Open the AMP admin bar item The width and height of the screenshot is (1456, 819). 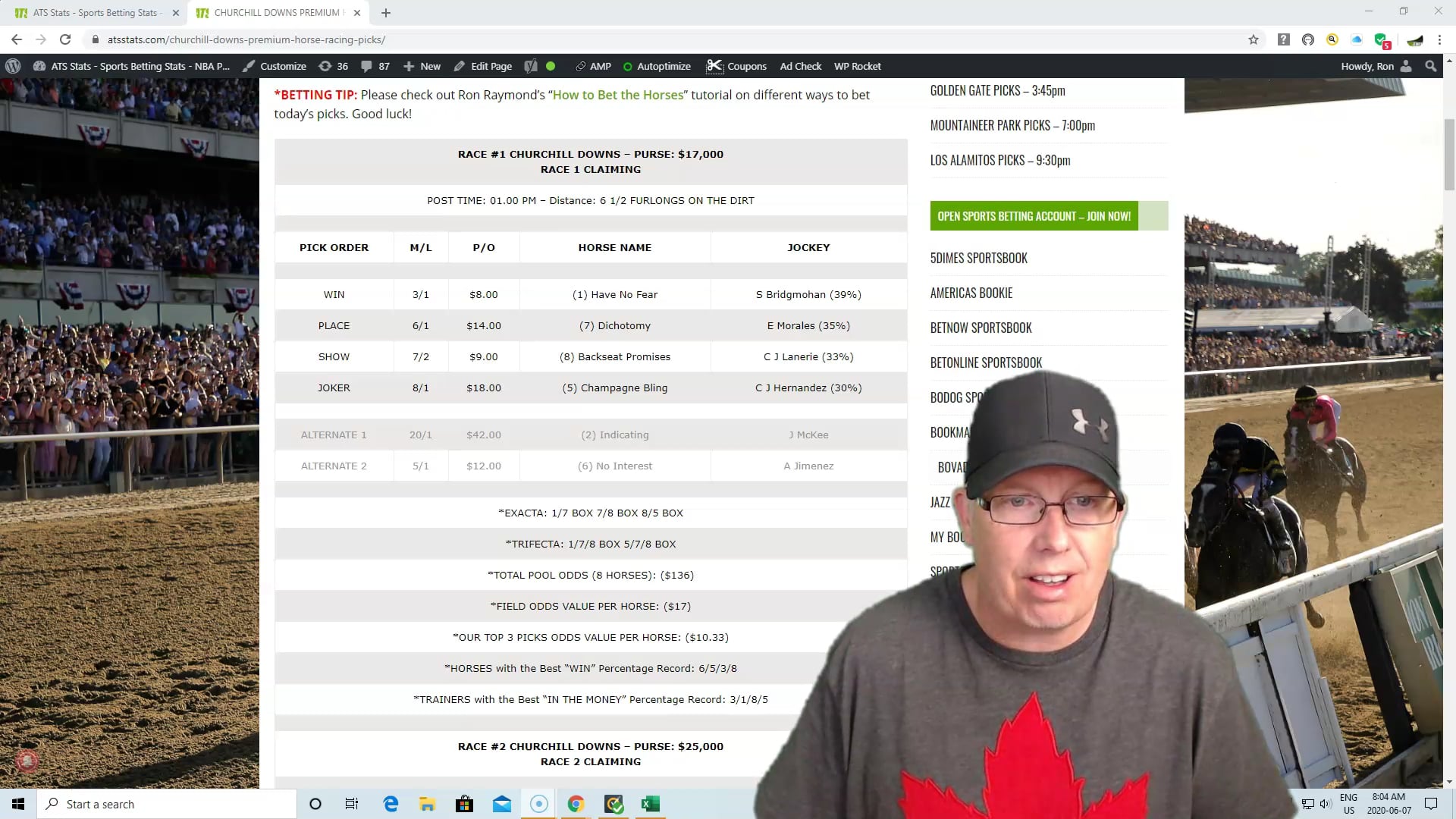593,66
